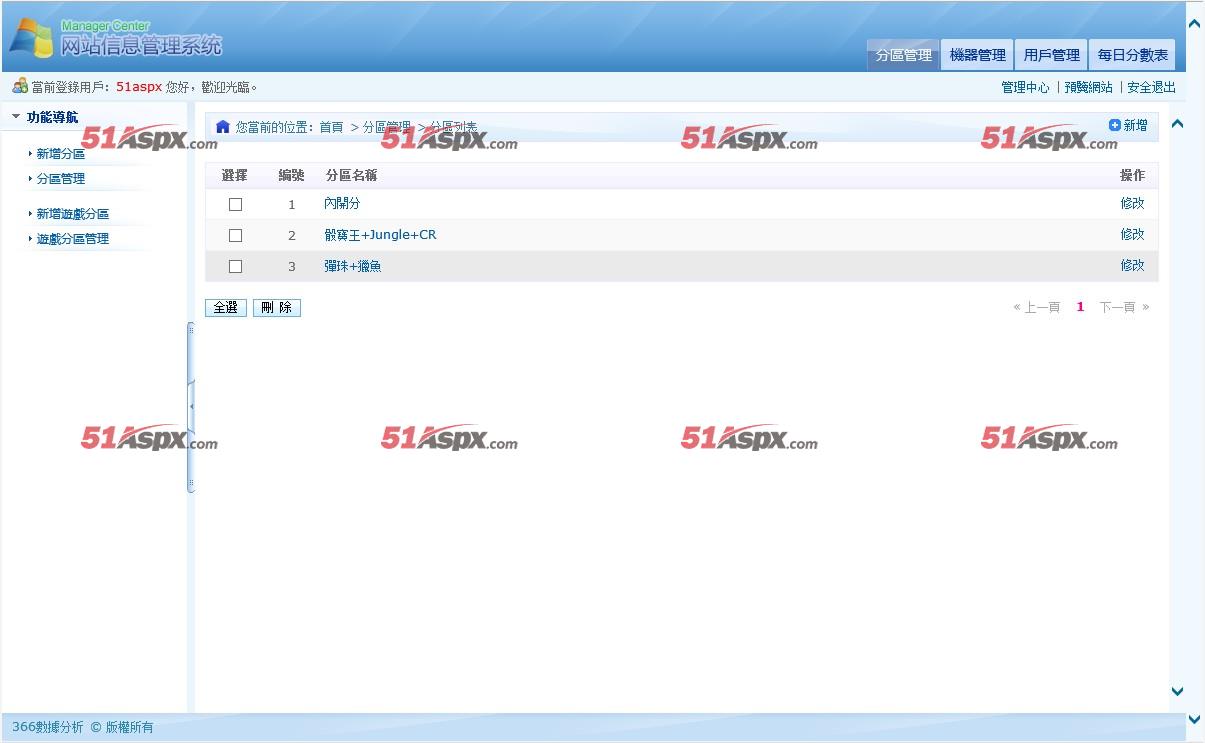The height and width of the screenshot is (743, 1205).
Task: Click the home icon in breadcrumb
Action: point(223,127)
